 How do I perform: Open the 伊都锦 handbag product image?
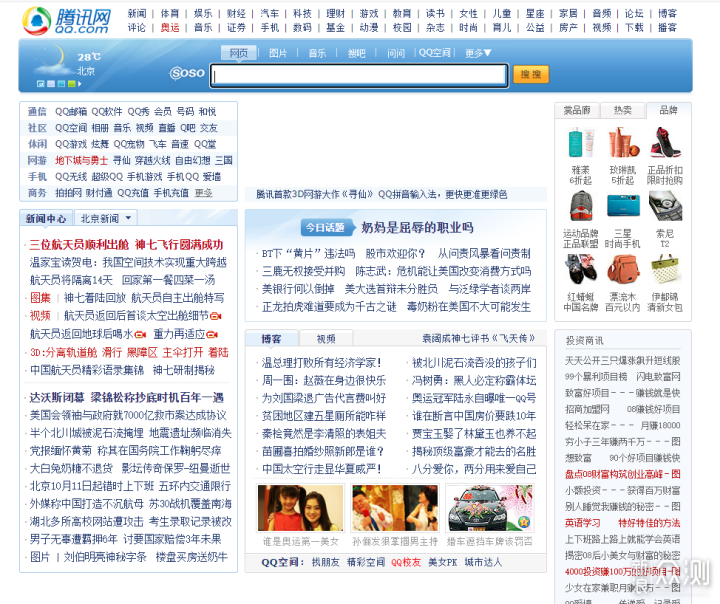pyautogui.click(x=665, y=270)
